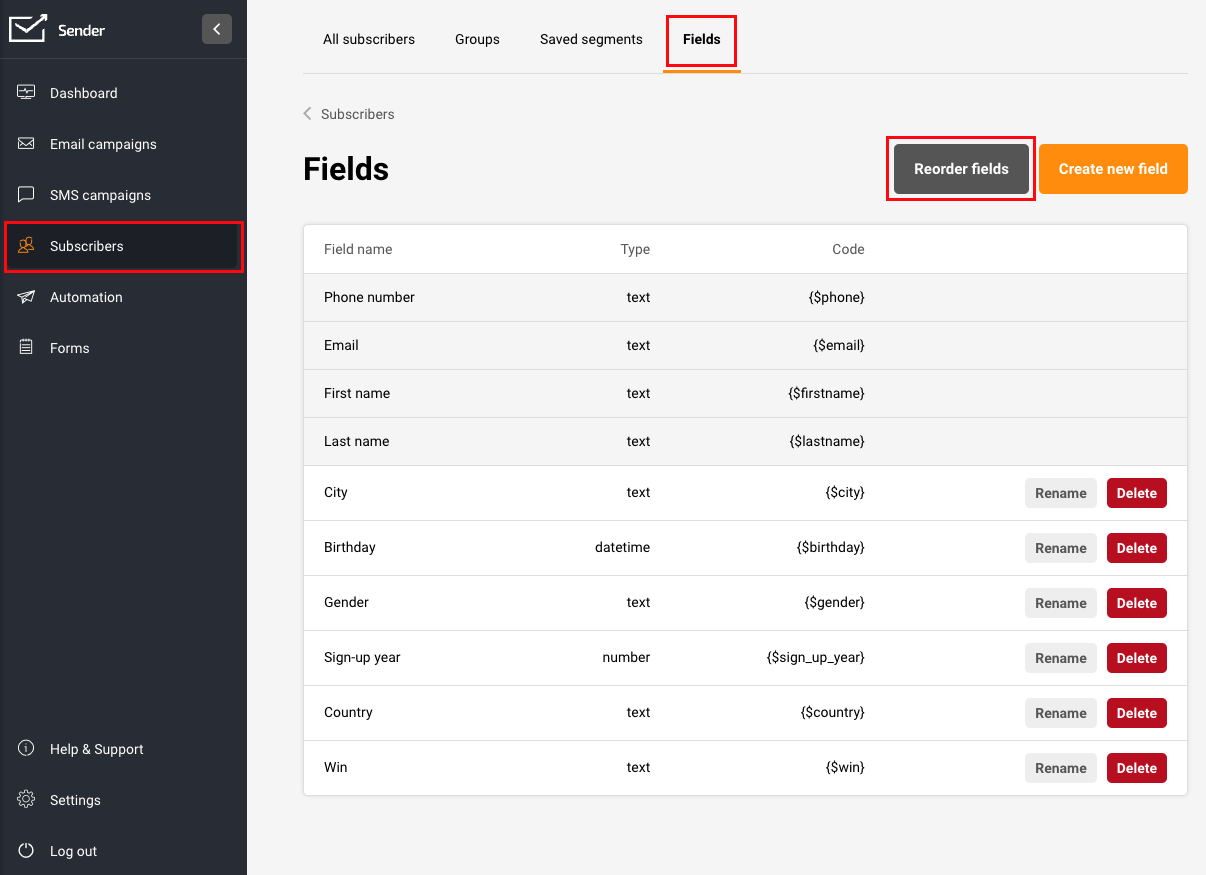Open the Groups tab
The width and height of the screenshot is (1206, 875).
[477, 39]
